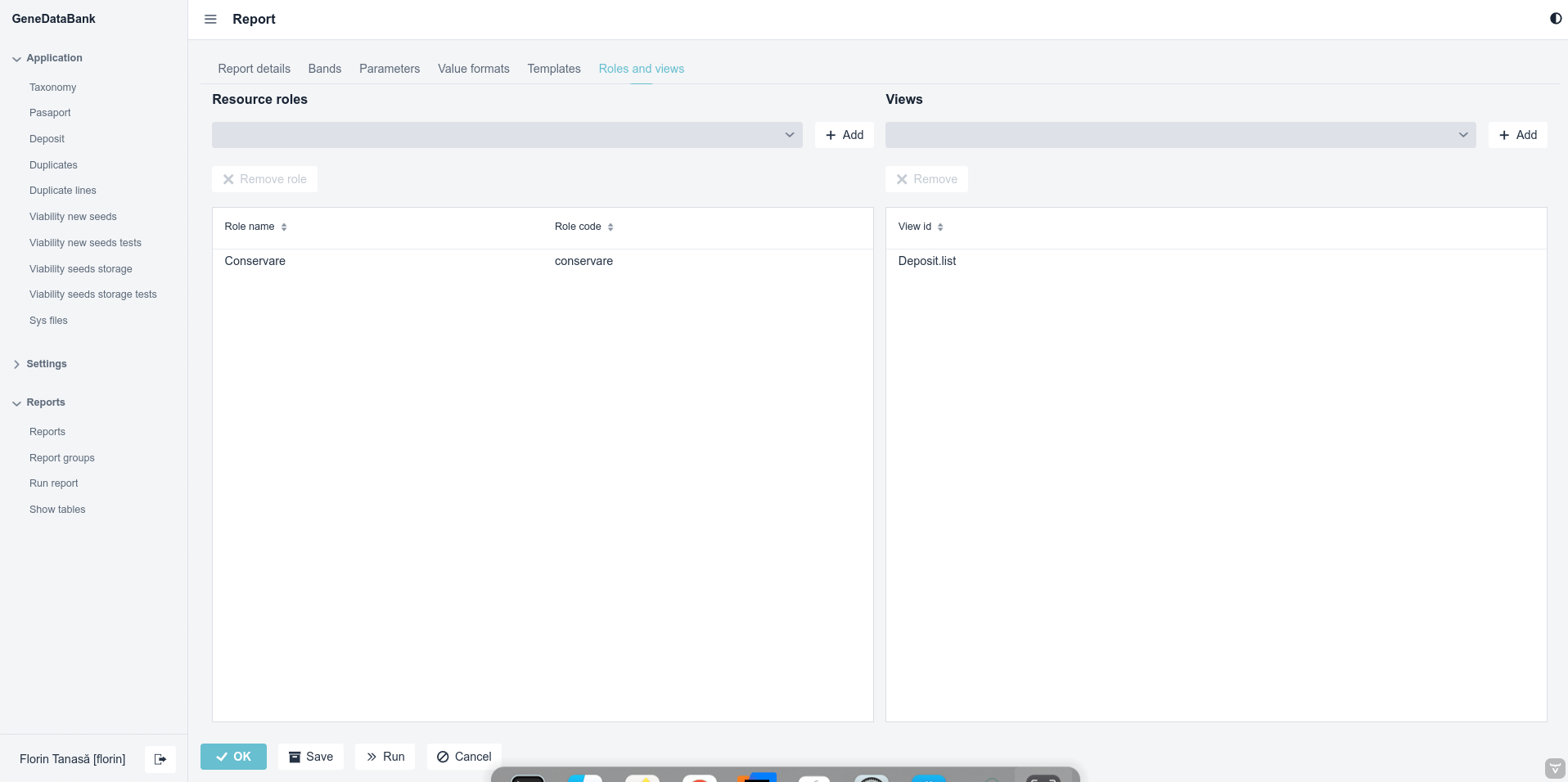
Task: Click the 'conservare' role code cell
Action: [x=583, y=261]
